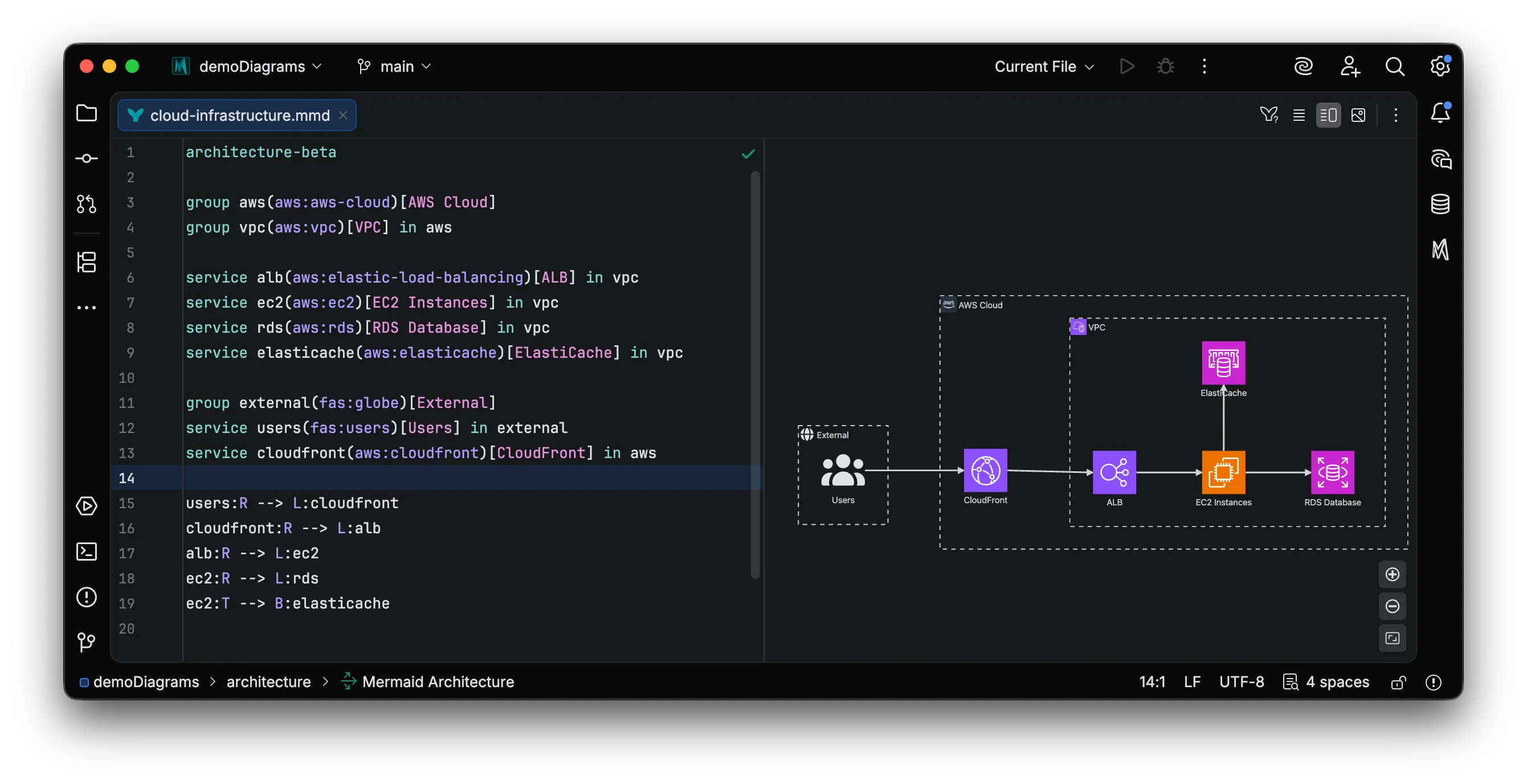Zoom in on the diagram preview
The height and width of the screenshot is (784, 1527).
(x=1393, y=574)
